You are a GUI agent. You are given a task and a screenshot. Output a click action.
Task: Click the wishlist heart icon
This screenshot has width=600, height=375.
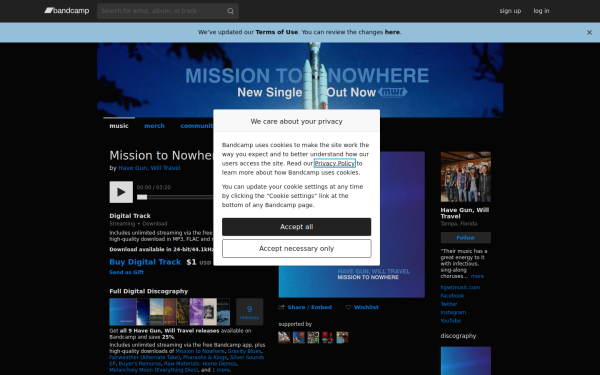(348, 307)
